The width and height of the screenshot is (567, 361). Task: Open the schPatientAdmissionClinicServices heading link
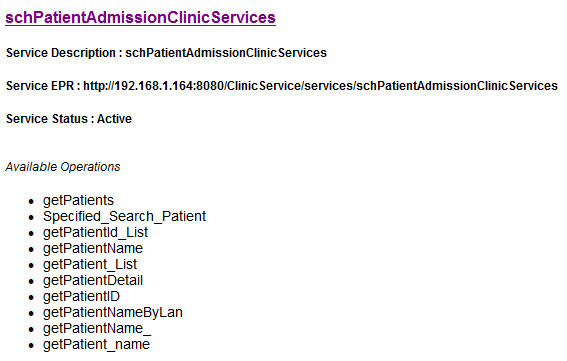coord(140,17)
